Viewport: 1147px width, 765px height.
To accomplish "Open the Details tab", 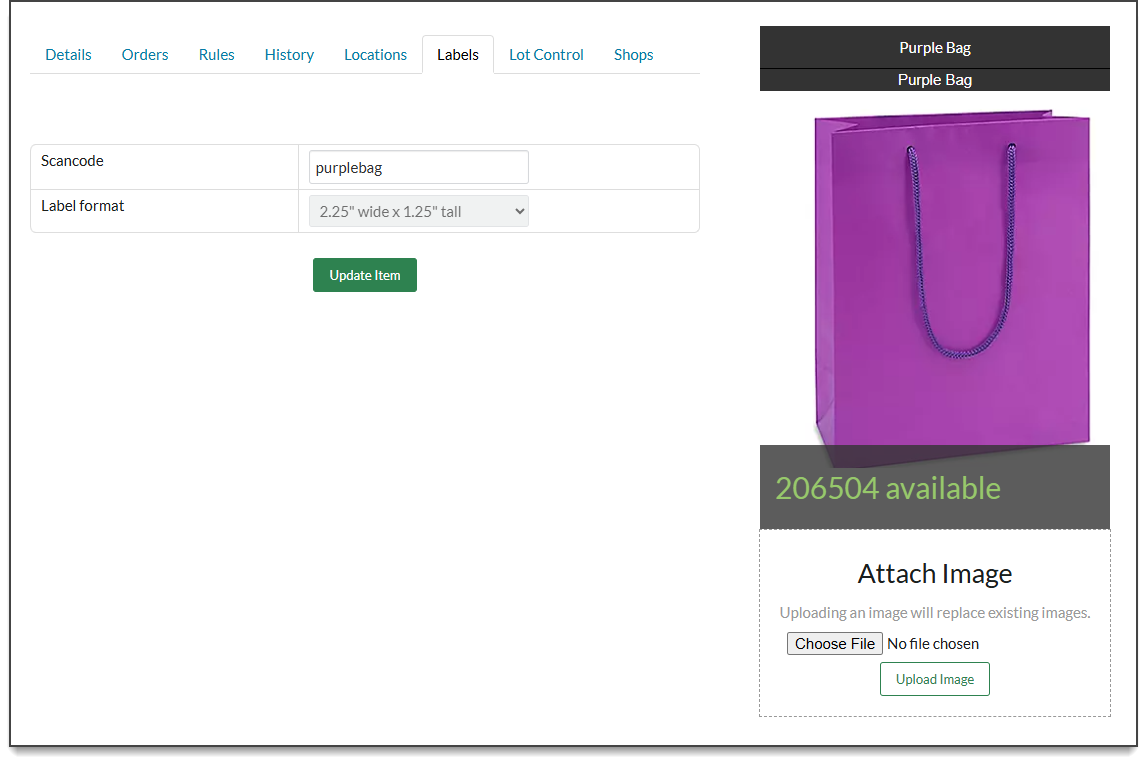I will coord(68,55).
